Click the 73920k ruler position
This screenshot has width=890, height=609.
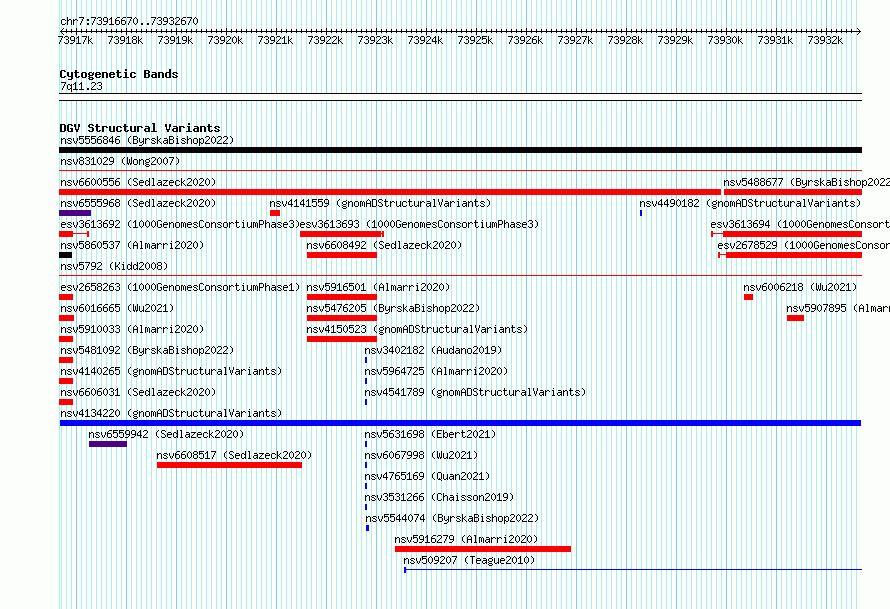click(x=225, y=40)
